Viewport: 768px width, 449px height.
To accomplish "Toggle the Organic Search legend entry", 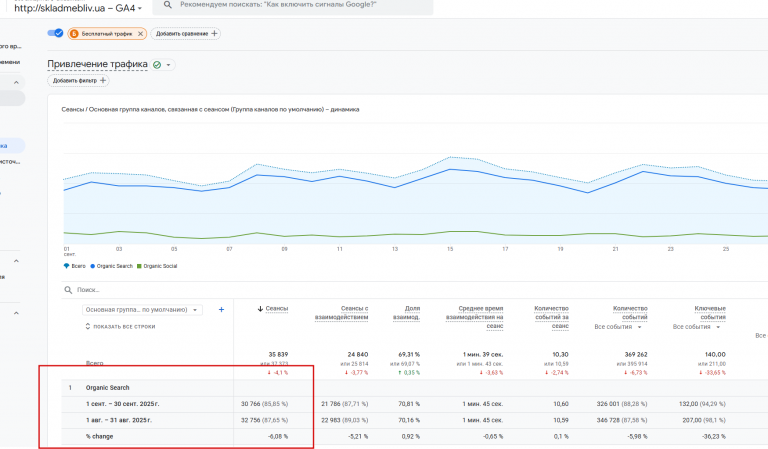I will [x=112, y=266].
